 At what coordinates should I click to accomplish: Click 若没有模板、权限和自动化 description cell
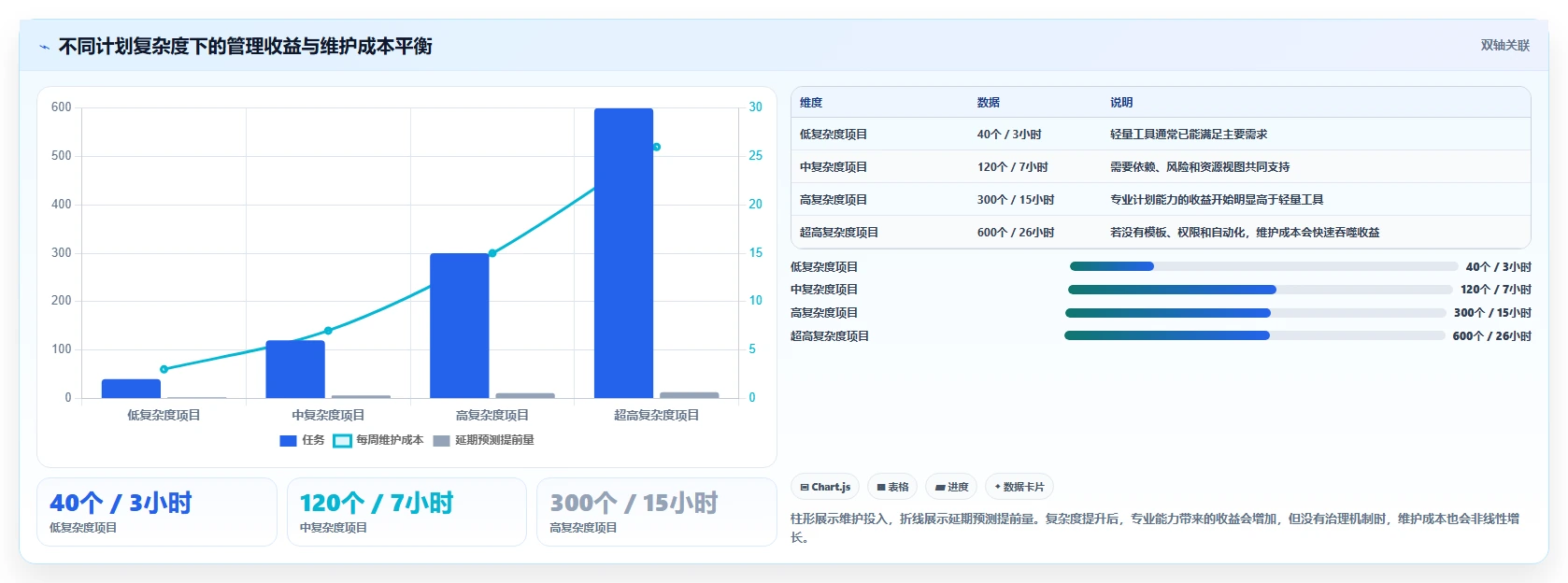(x=1245, y=233)
